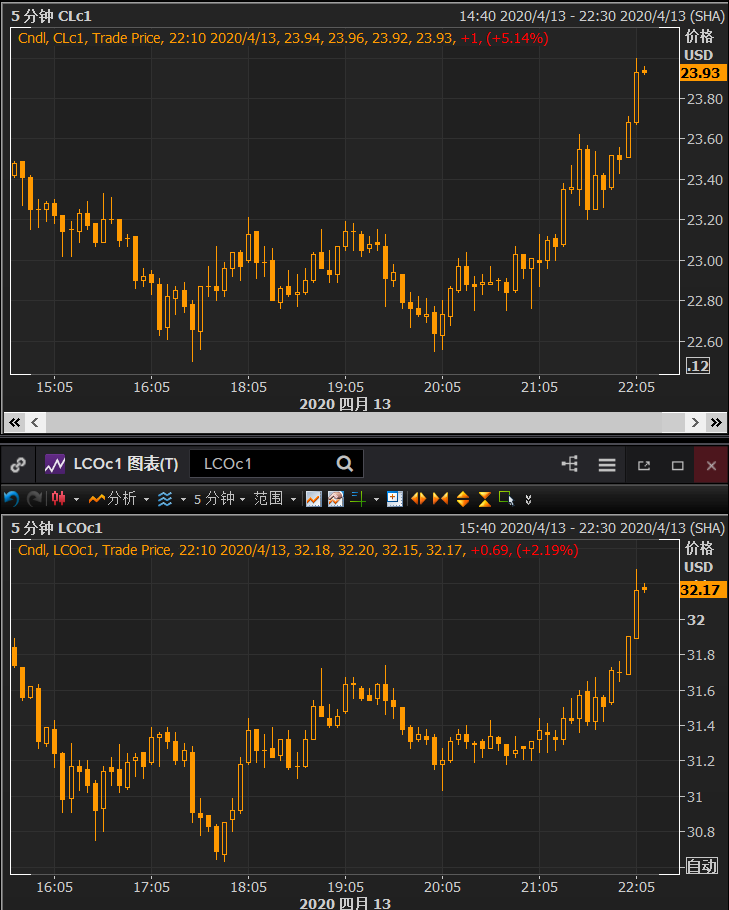This screenshot has width=729, height=910.
Task: Toggle the 自动 auto-scale button on lower chart
Action: tap(701, 866)
